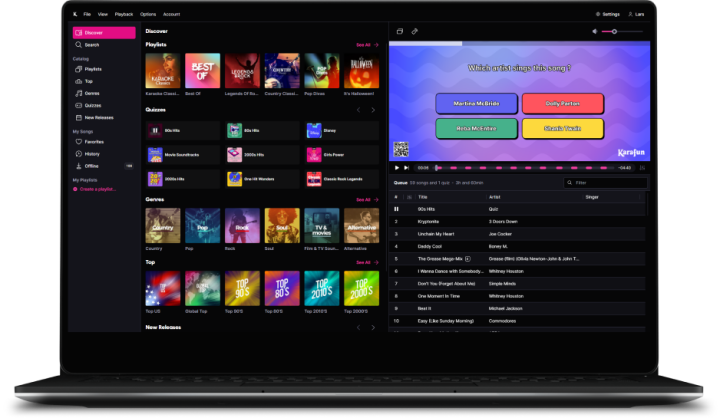Click the toggle icon right of remaining time
Viewport: 720px width, 418px height.
click(642, 168)
